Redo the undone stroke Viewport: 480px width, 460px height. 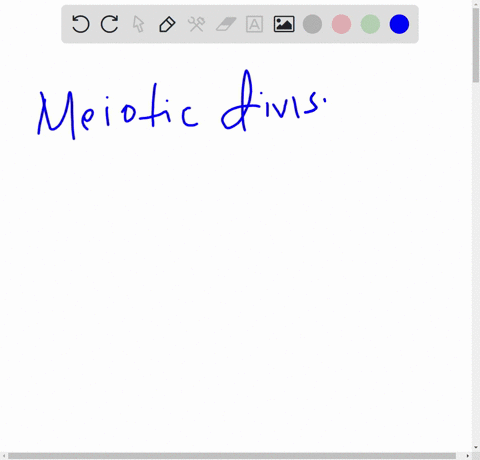point(110,24)
